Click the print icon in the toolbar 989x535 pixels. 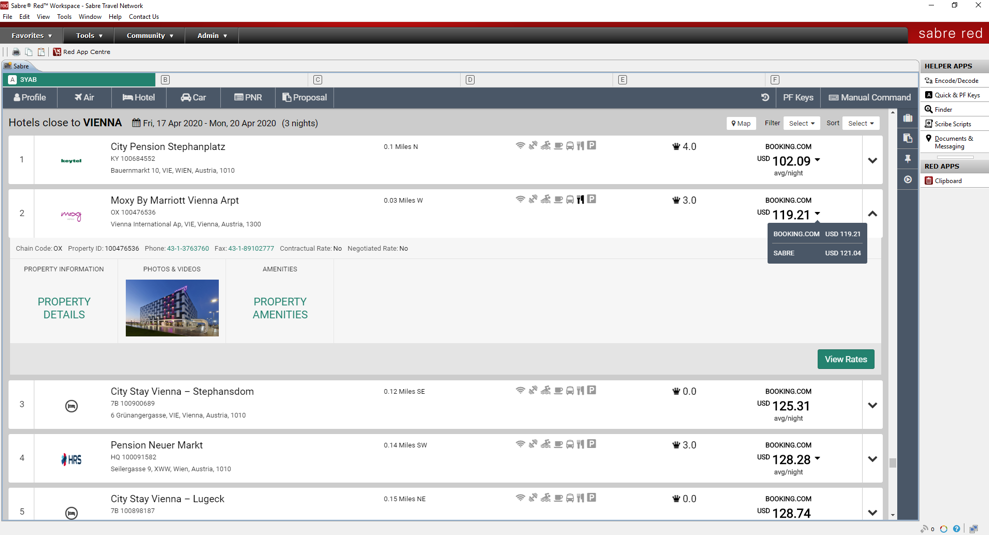point(16,52)
